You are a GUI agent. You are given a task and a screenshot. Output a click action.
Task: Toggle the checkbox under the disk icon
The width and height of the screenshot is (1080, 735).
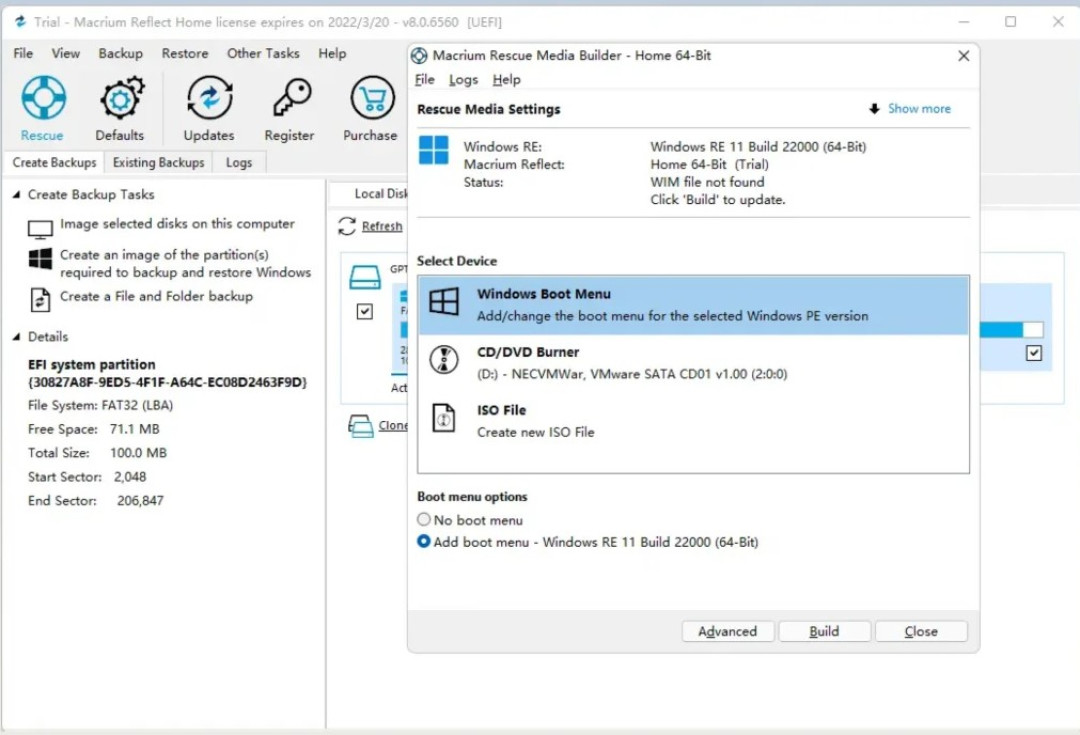point(364,311)
